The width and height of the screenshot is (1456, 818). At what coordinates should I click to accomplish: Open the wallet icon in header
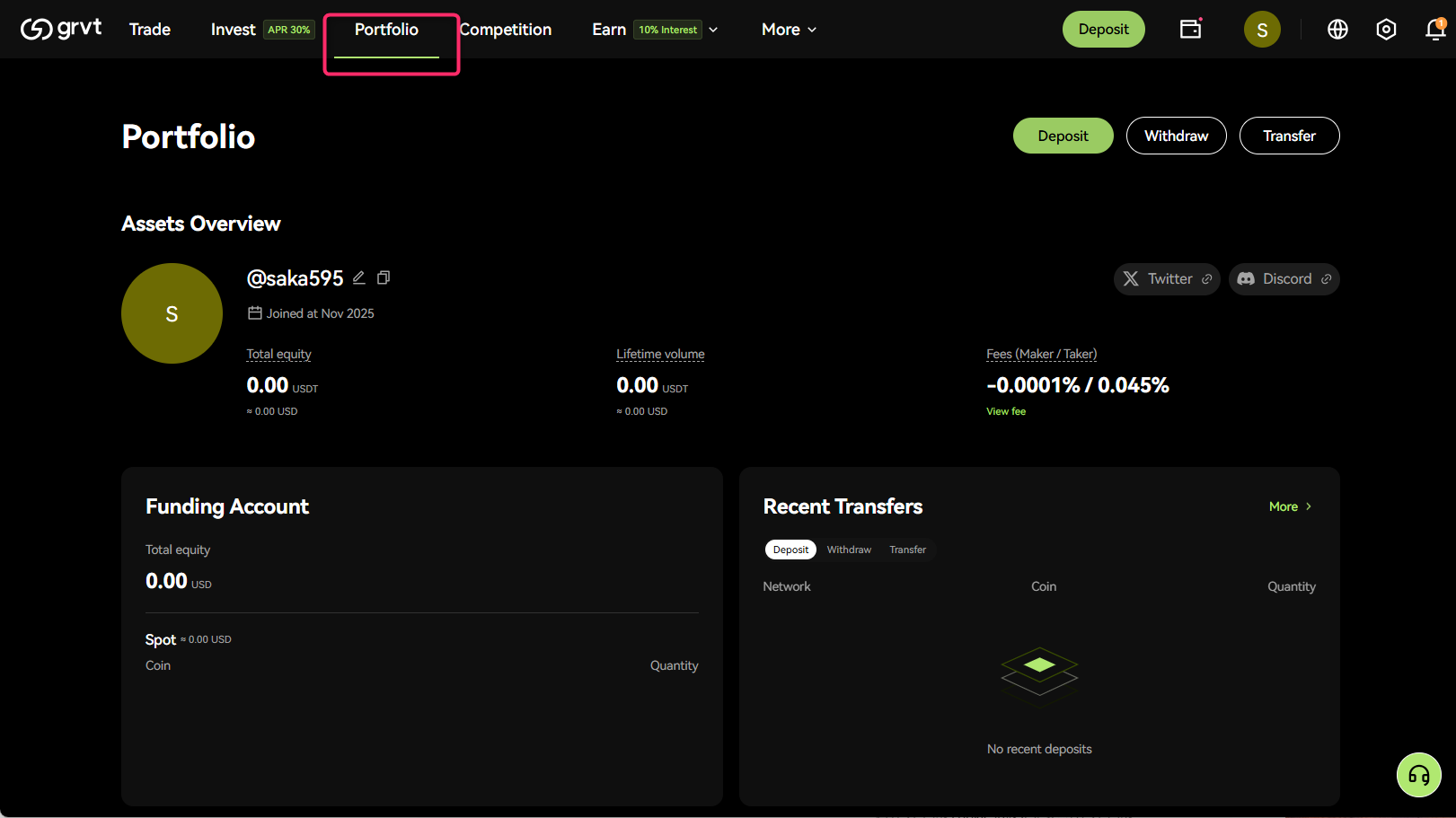[x=1190, y=29]
